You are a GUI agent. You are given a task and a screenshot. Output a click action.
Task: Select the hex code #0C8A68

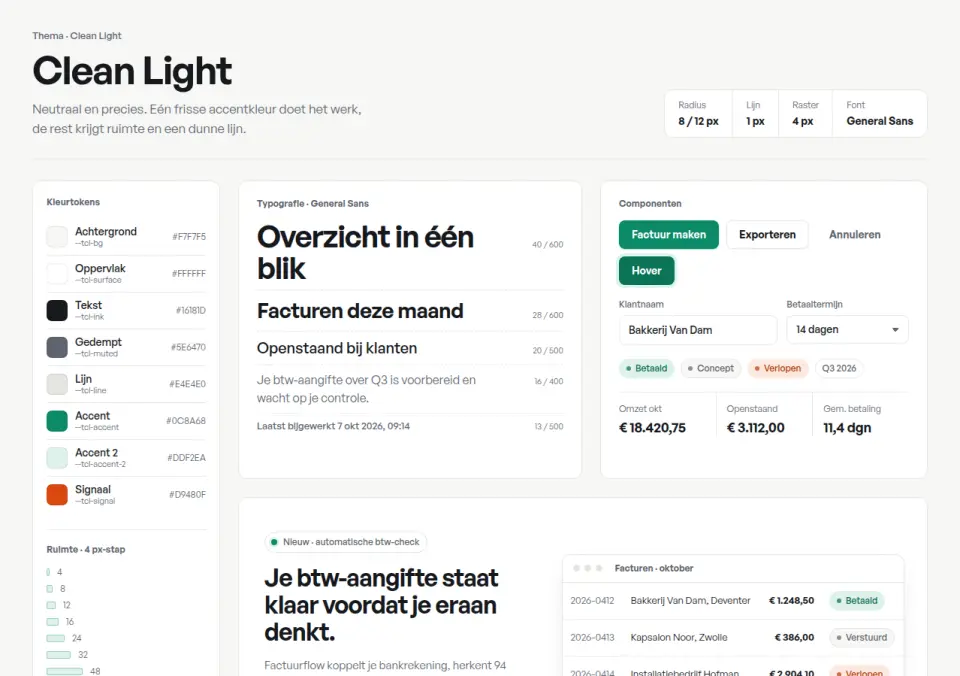[x=186, y=421]
